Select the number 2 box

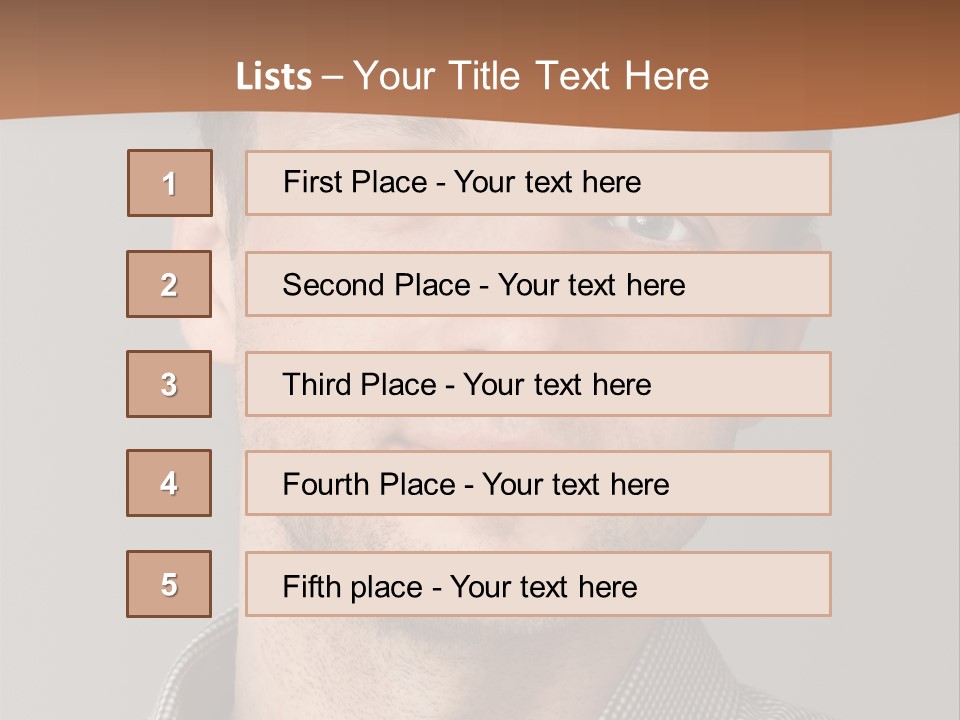pyautogui.click(x=169, y=284)
